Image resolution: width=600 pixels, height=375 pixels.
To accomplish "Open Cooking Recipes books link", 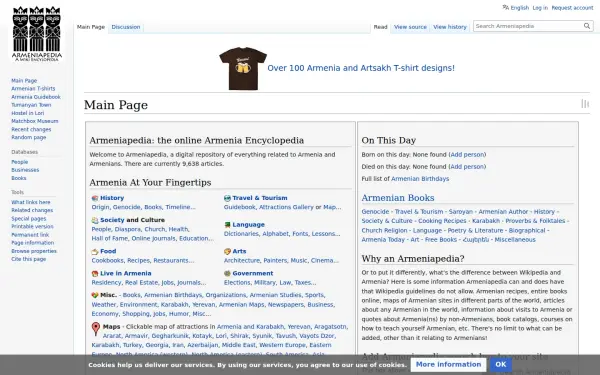I will click(442, 221).
